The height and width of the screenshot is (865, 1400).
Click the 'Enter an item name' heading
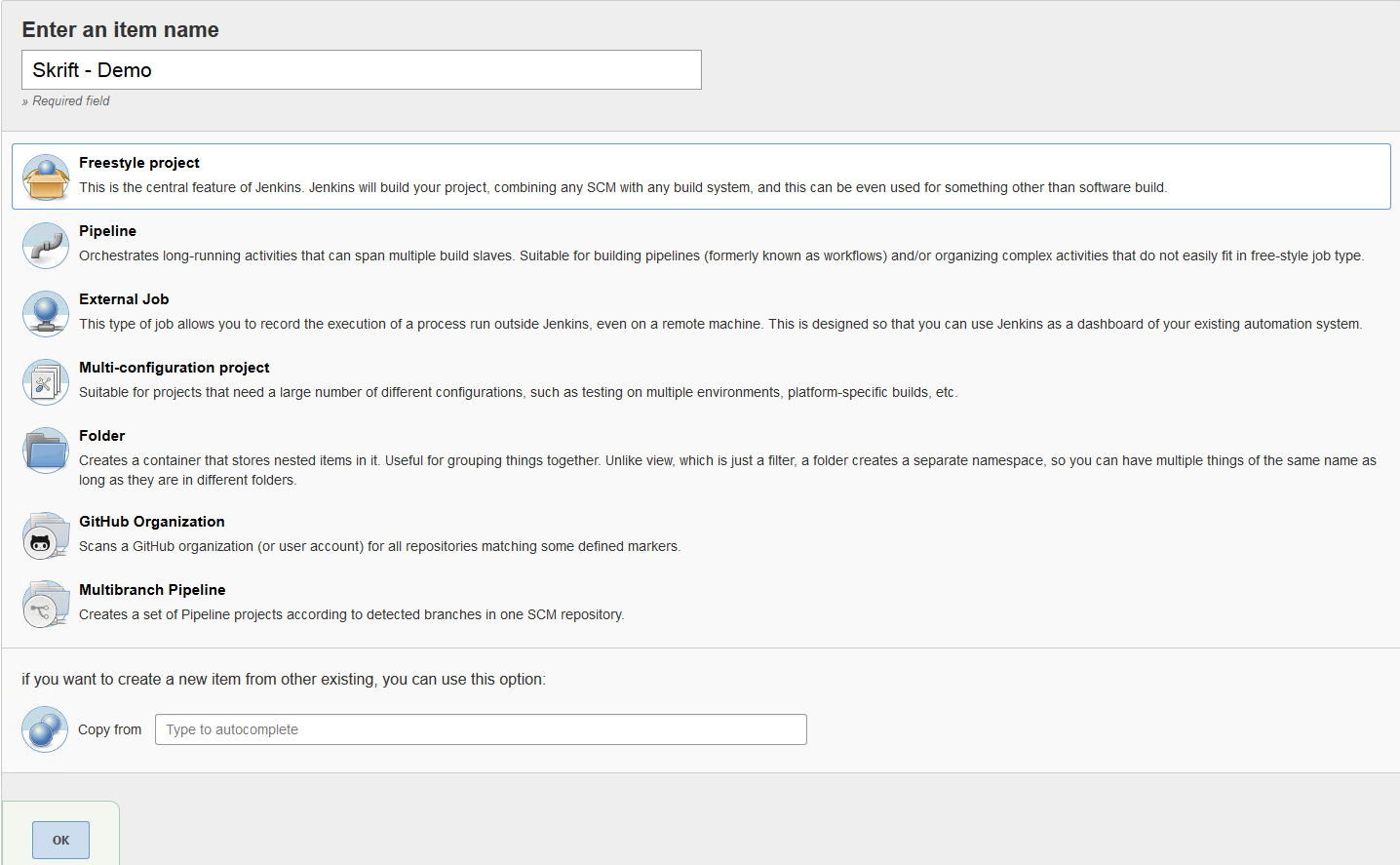[121, 30]
